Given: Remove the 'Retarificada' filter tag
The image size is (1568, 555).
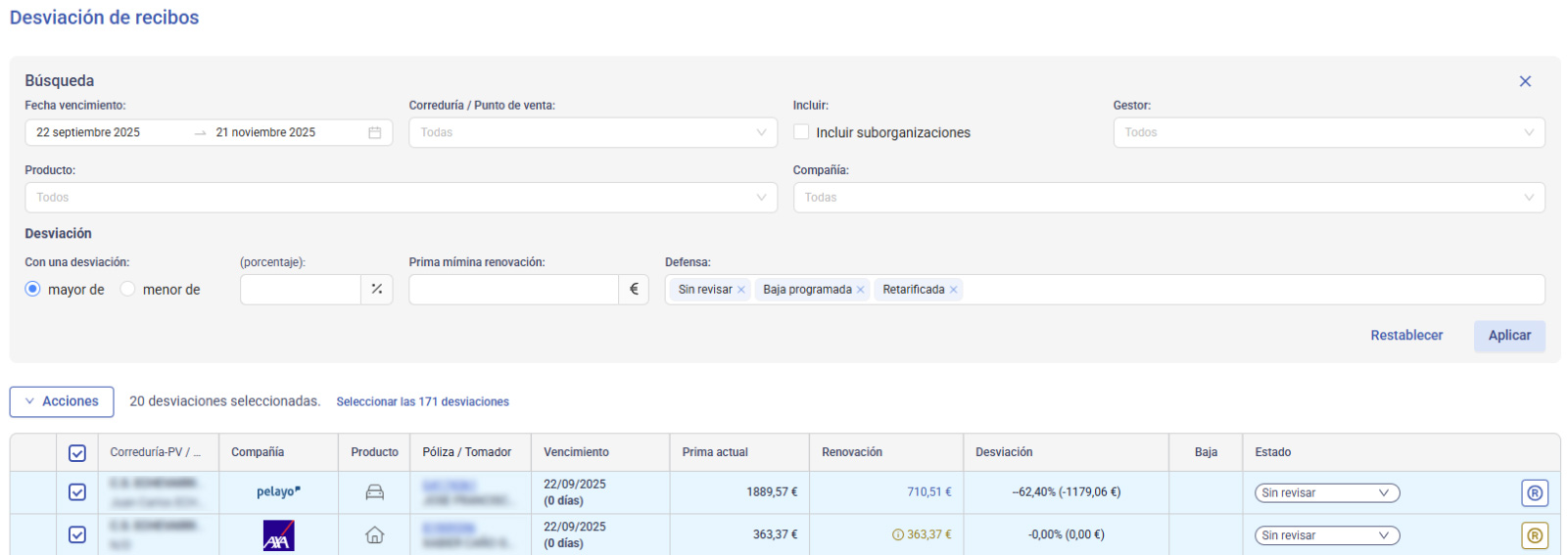Looking at the screenshot, I should point(953,290).
